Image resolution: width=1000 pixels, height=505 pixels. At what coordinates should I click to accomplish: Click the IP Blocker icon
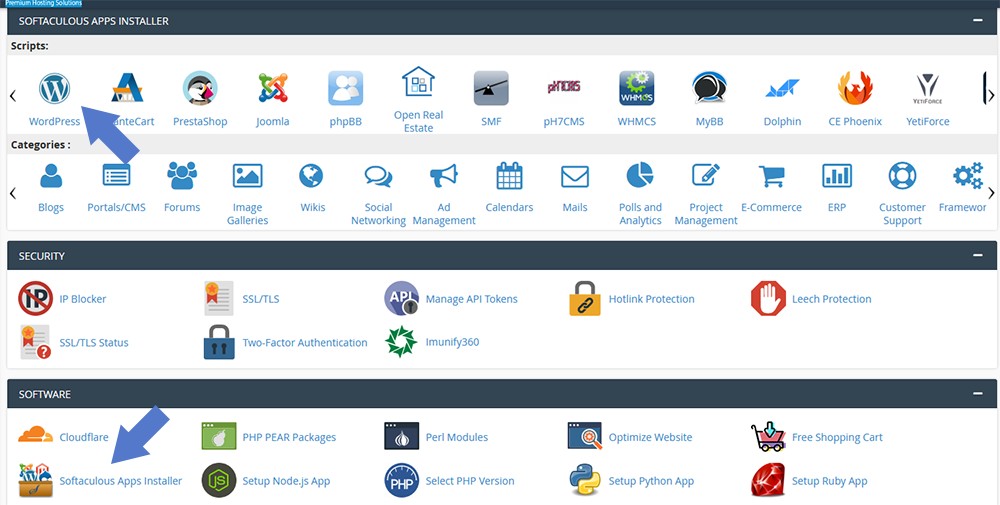tap(35, 298)
